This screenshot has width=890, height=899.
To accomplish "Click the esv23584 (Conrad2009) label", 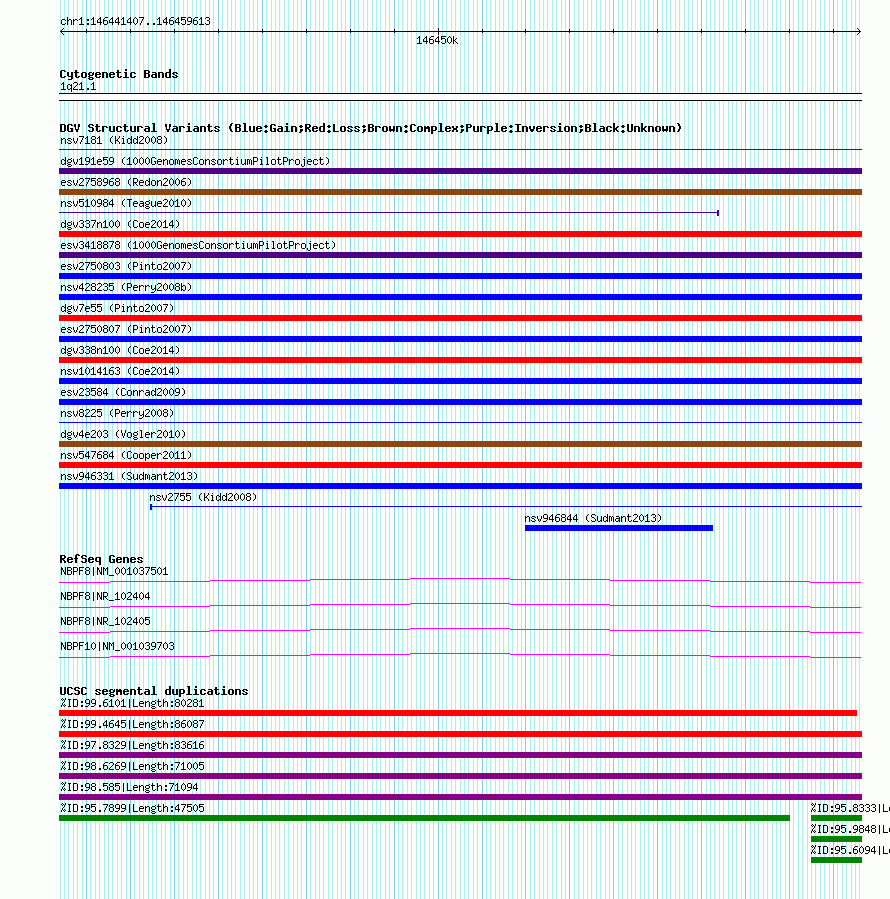I will pyautogui.click(x=123, y=393).
